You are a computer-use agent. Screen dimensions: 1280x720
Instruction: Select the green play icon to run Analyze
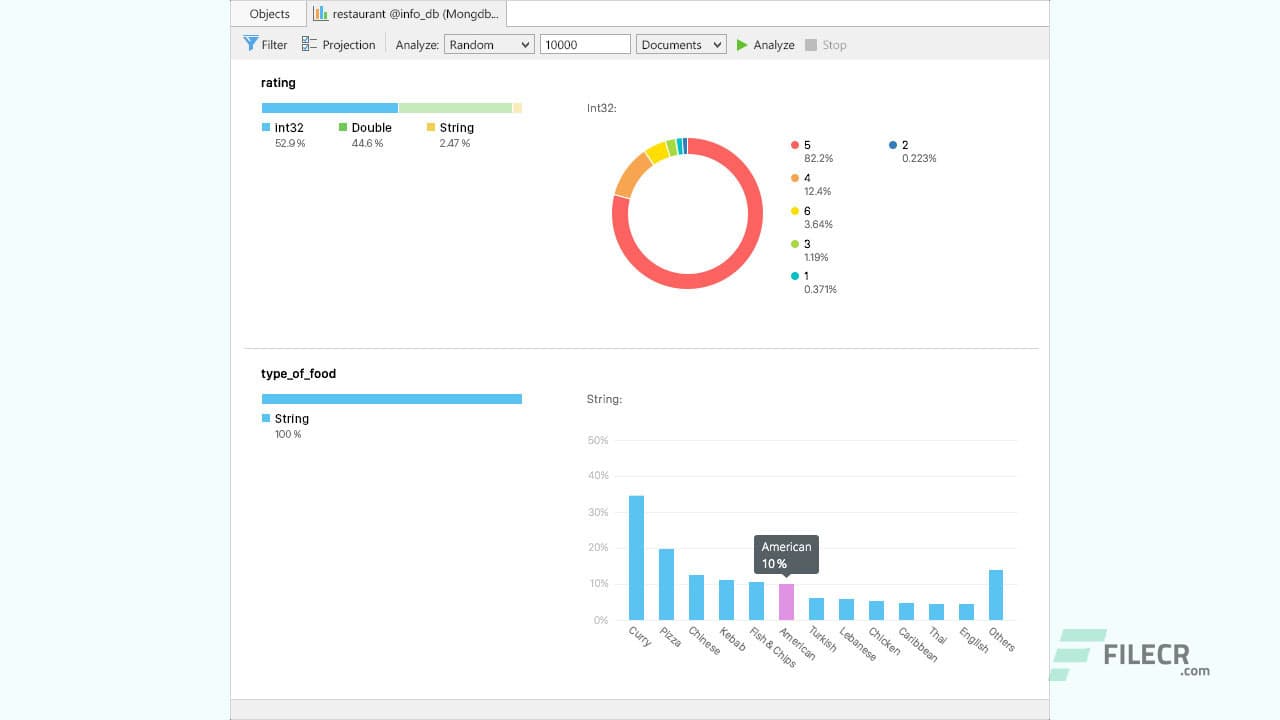pyautogui.click(x=741, y=44)
